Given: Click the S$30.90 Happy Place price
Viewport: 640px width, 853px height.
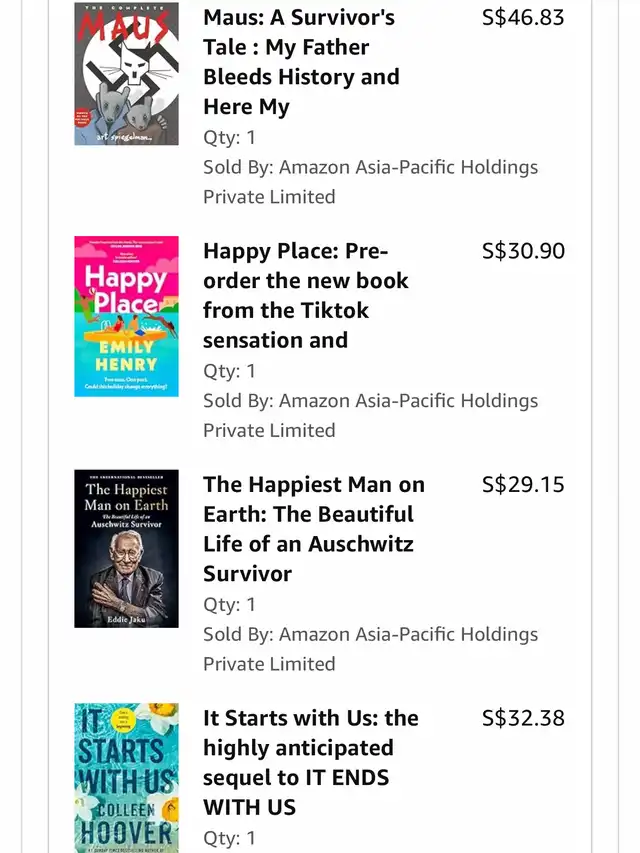Looking at the screenshot, I should [523, 251].
